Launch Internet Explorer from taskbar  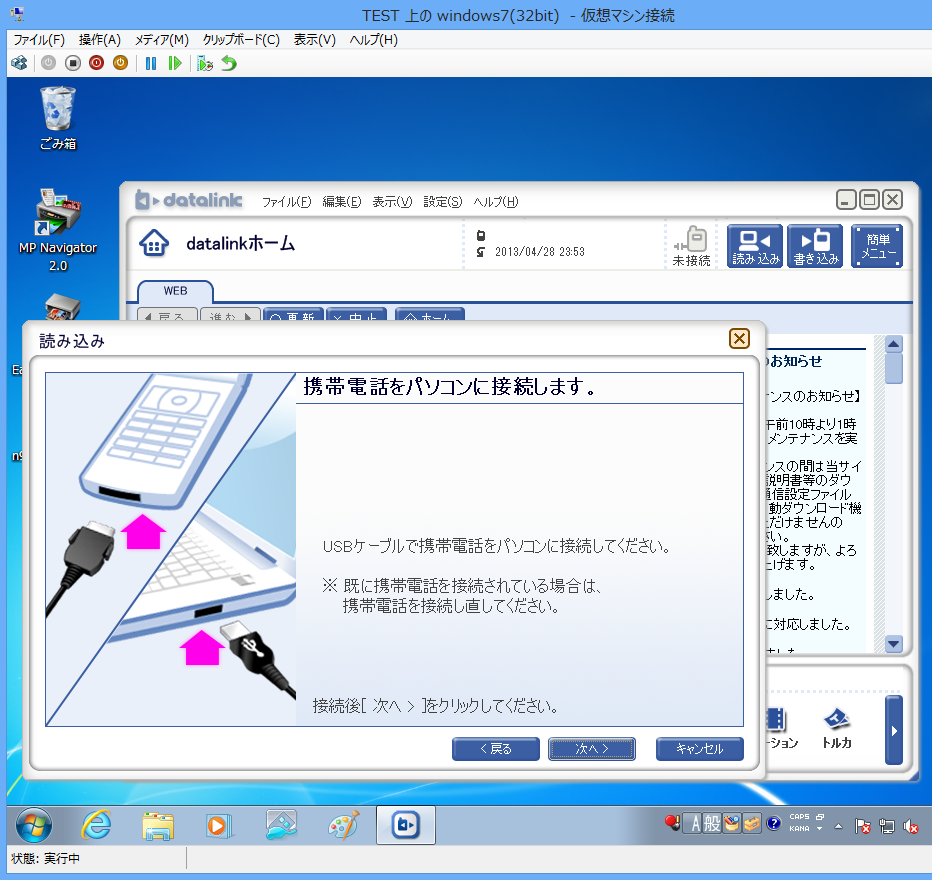click(x=96, y=825)
